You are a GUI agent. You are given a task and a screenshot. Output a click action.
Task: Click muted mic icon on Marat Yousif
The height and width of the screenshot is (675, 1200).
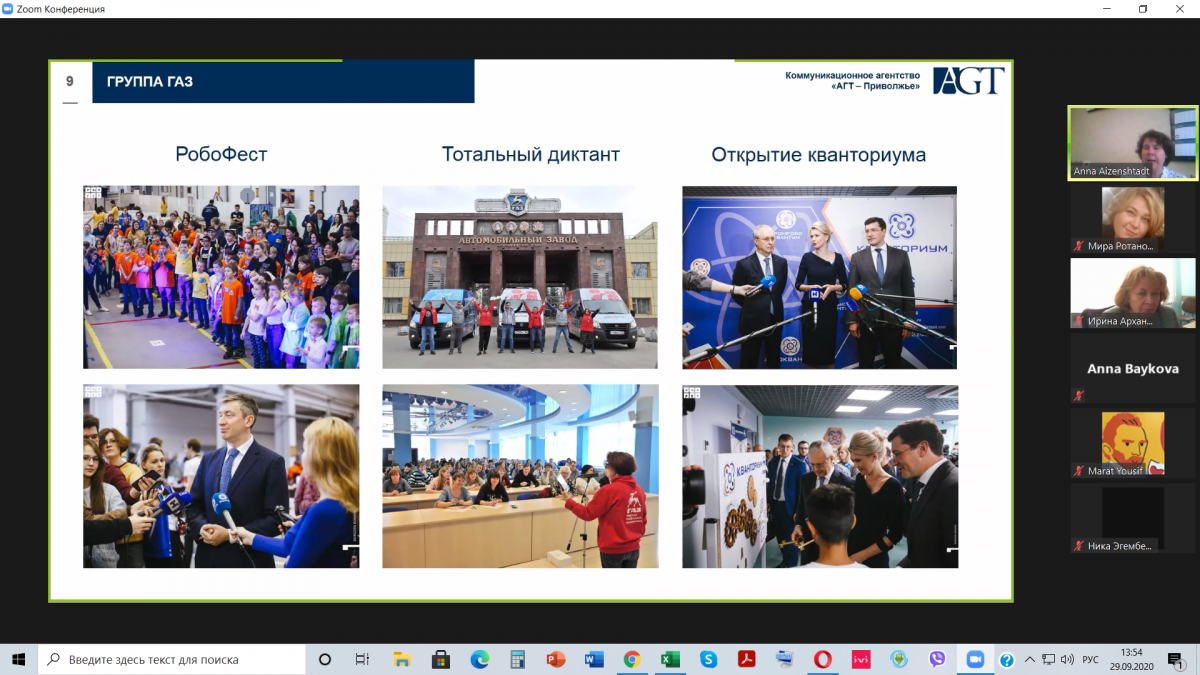point(1079,470)
